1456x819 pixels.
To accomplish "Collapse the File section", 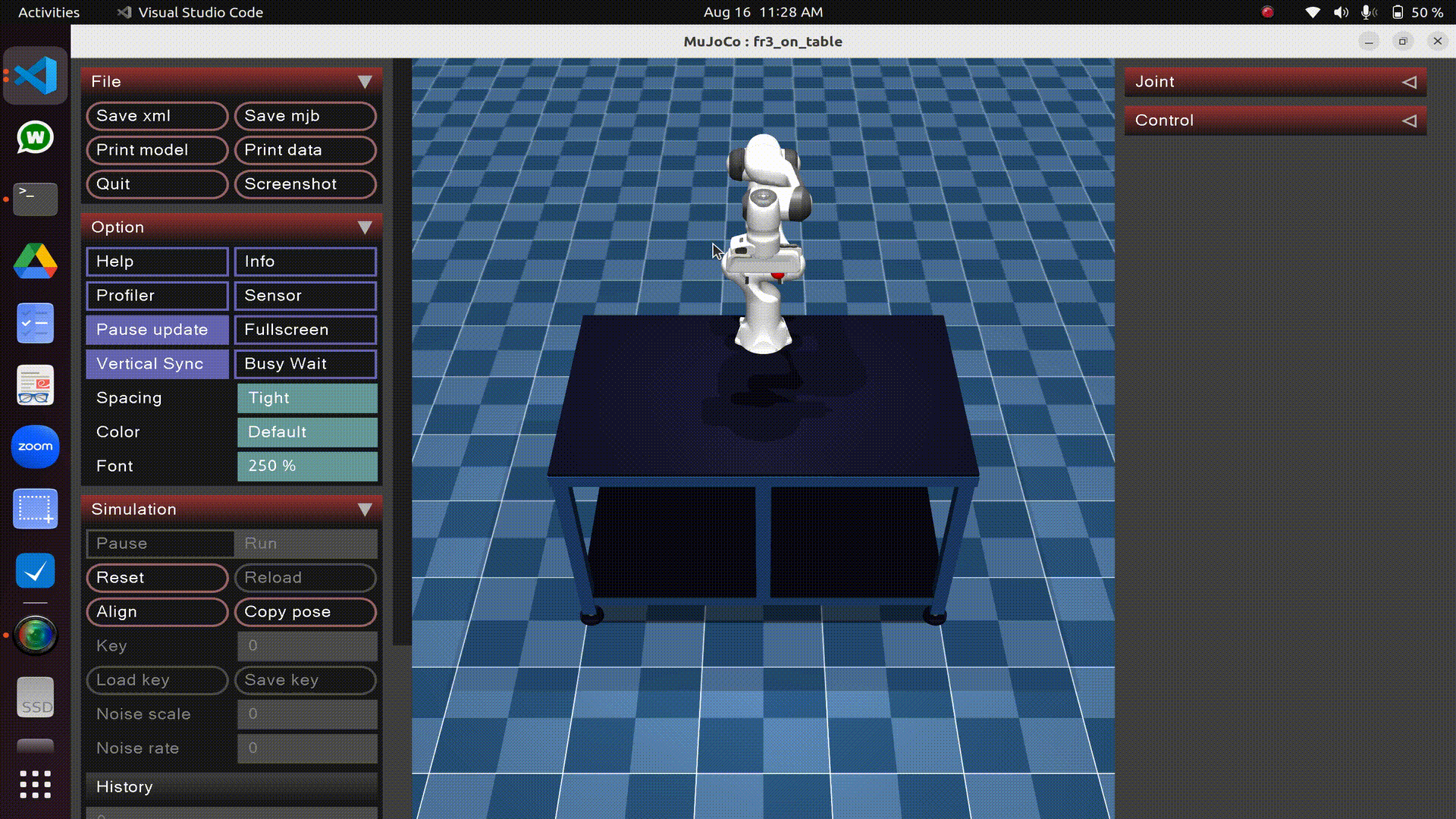I will click(x=366, y=81).
